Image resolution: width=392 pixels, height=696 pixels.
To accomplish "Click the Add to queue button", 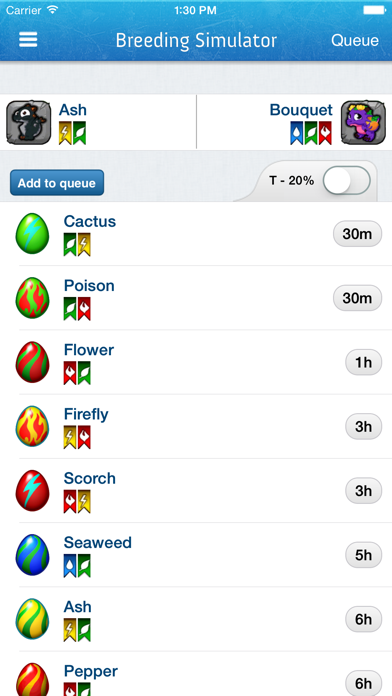I will (57, 183).
